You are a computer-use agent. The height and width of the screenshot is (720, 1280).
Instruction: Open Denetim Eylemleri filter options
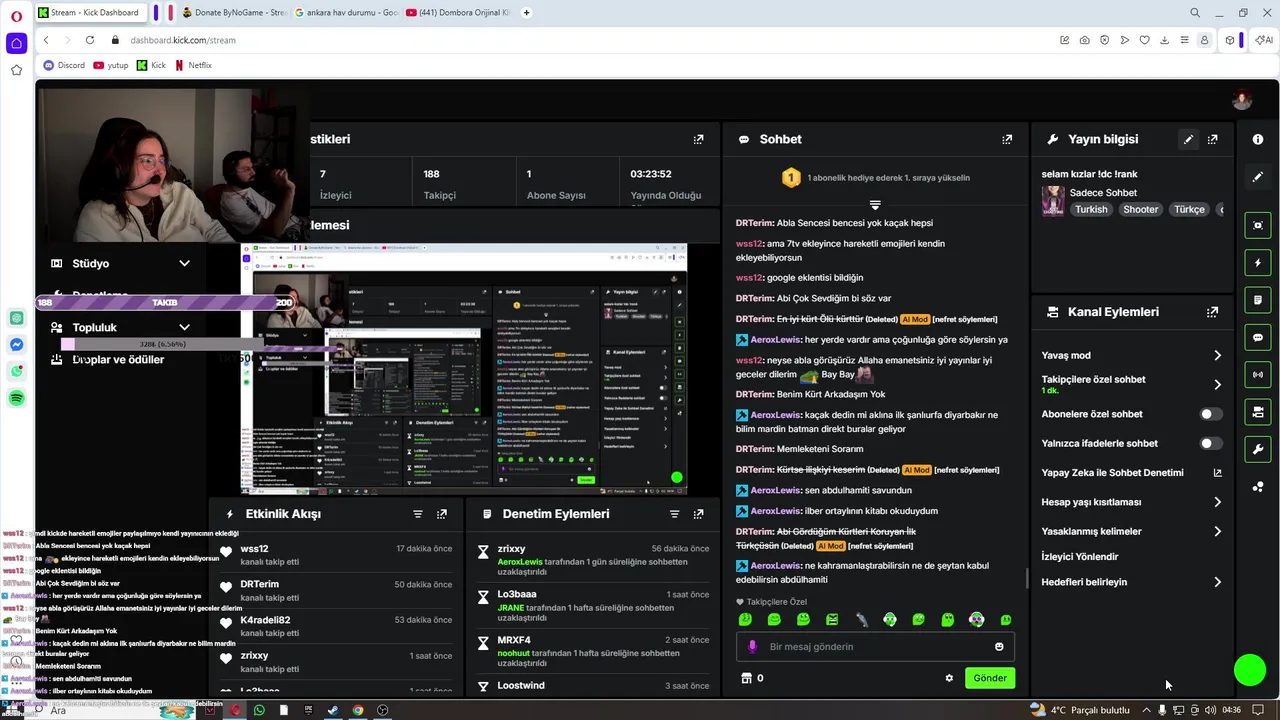[x=674, y=514]
